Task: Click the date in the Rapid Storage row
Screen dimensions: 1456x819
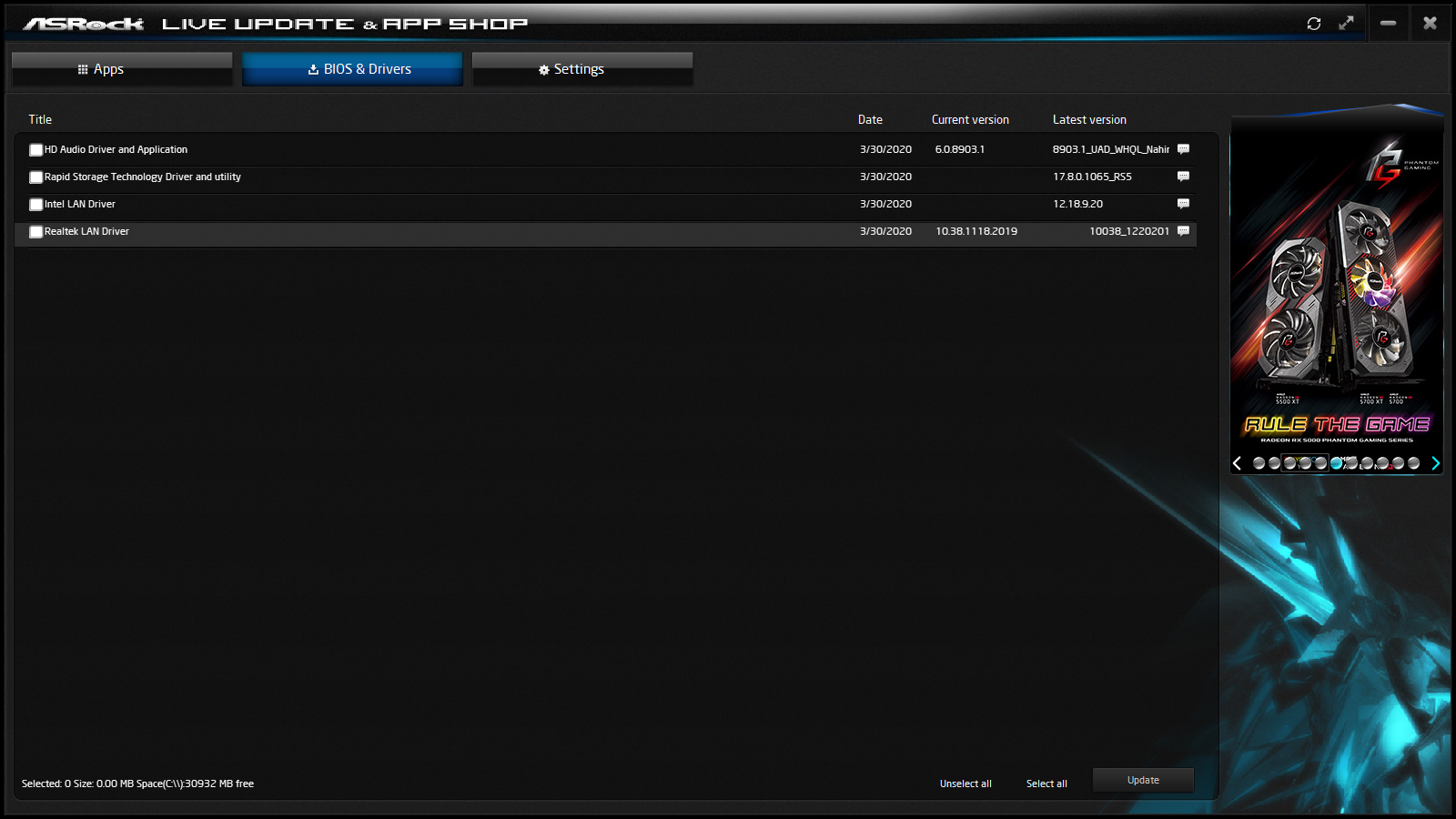Action: (x=885, y=177)
